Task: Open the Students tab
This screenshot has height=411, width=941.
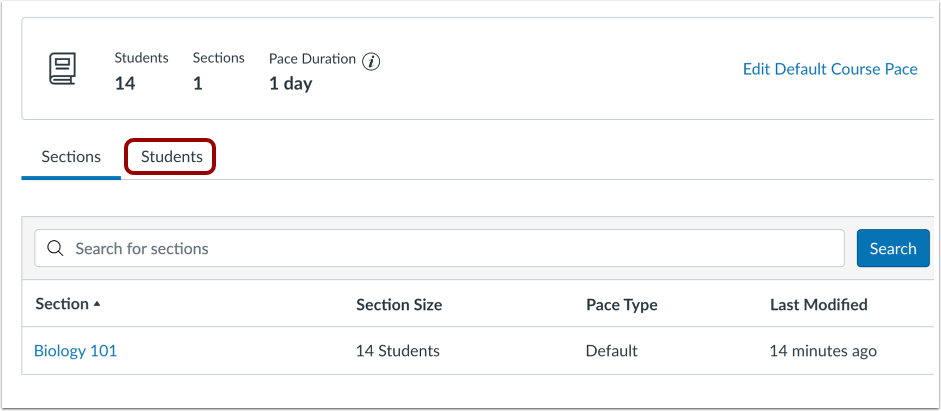Action: (x=171, y=157)
